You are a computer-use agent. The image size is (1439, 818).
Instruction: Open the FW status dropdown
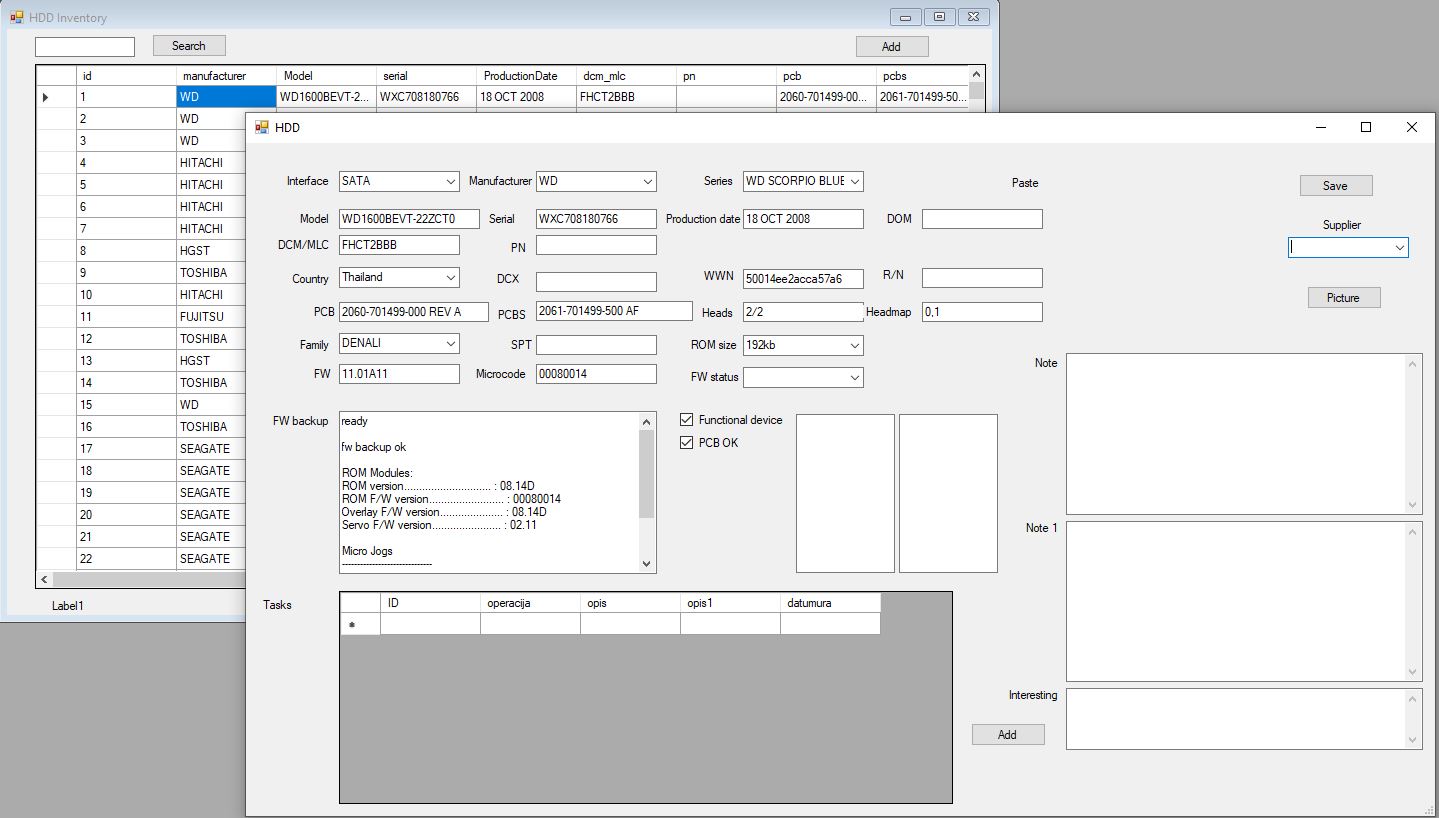[x=854, y=377]
